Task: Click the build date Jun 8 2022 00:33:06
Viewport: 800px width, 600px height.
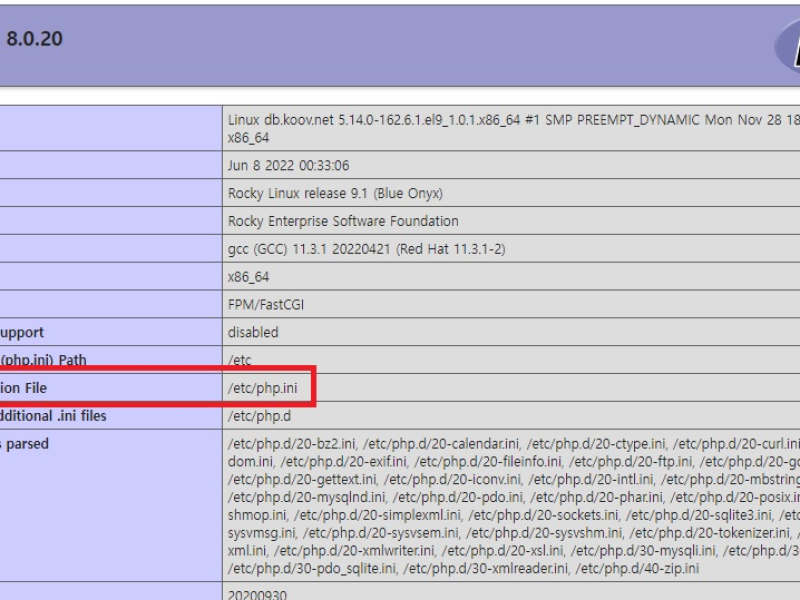Action: 288,165
